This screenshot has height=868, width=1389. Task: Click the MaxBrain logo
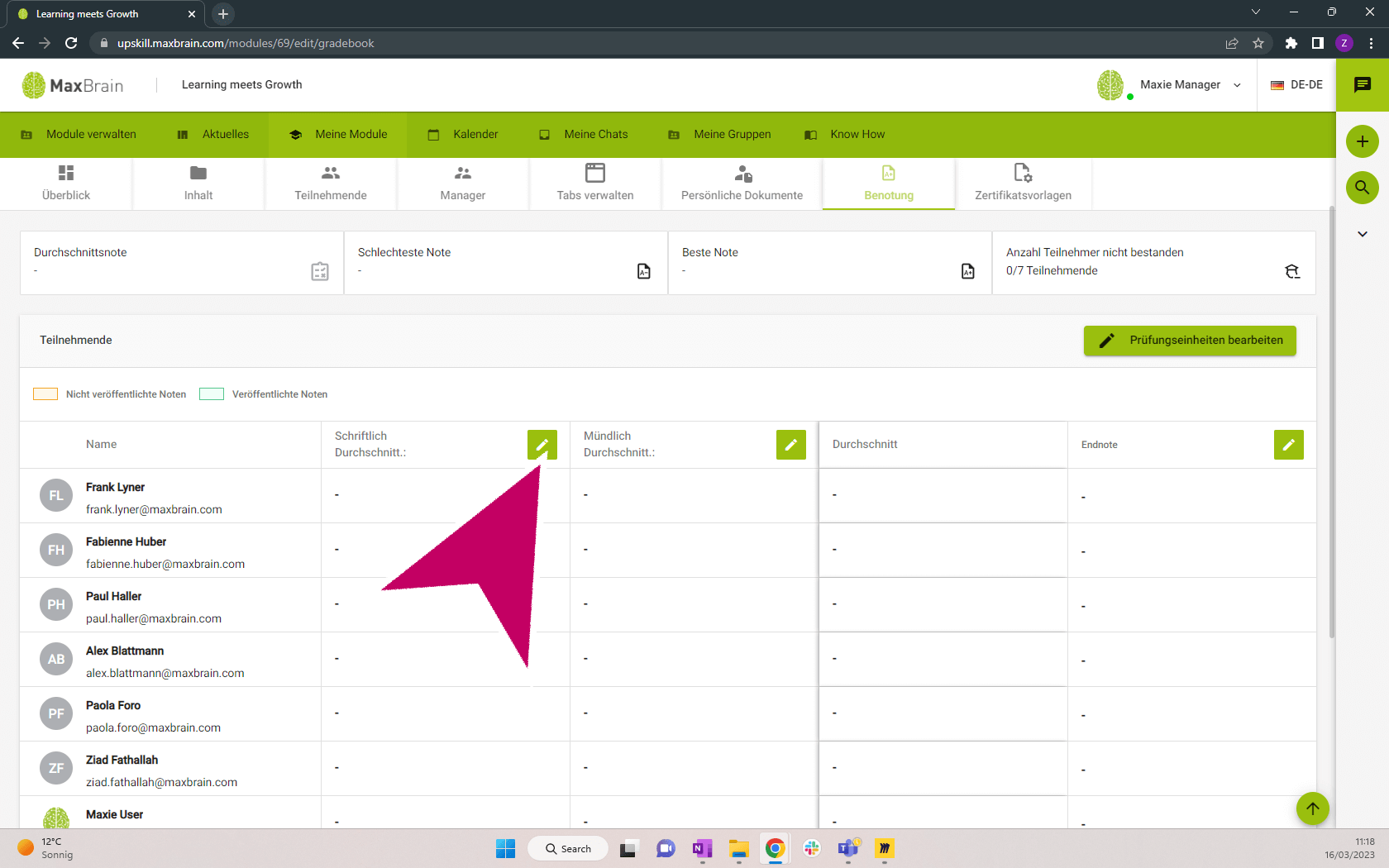(73, 85)
